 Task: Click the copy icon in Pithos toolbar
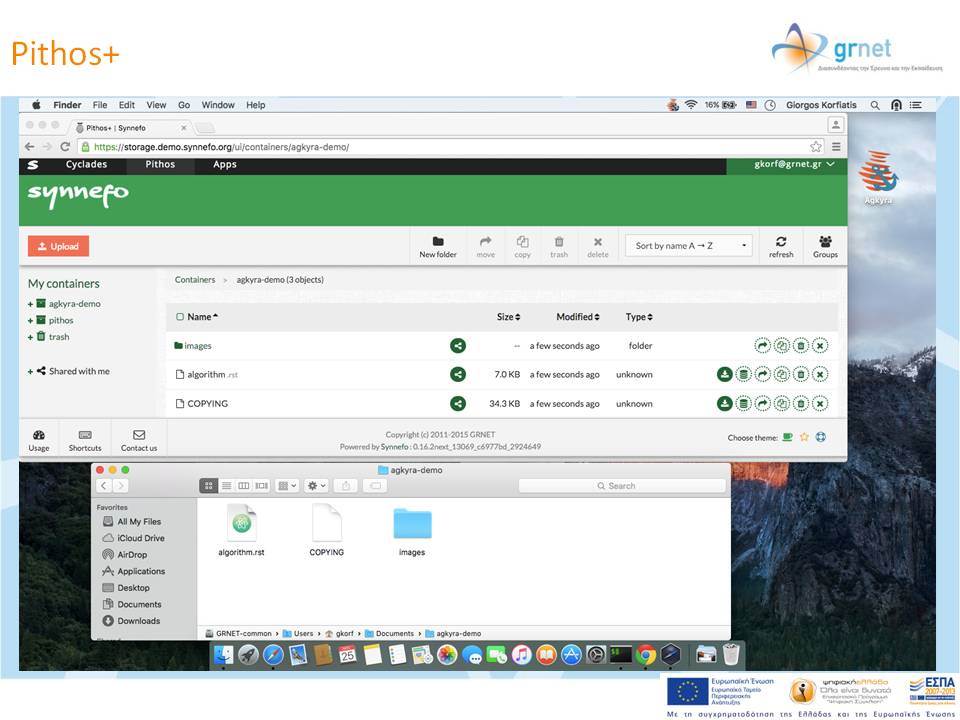pyautogui.click(x=522, y=241)
